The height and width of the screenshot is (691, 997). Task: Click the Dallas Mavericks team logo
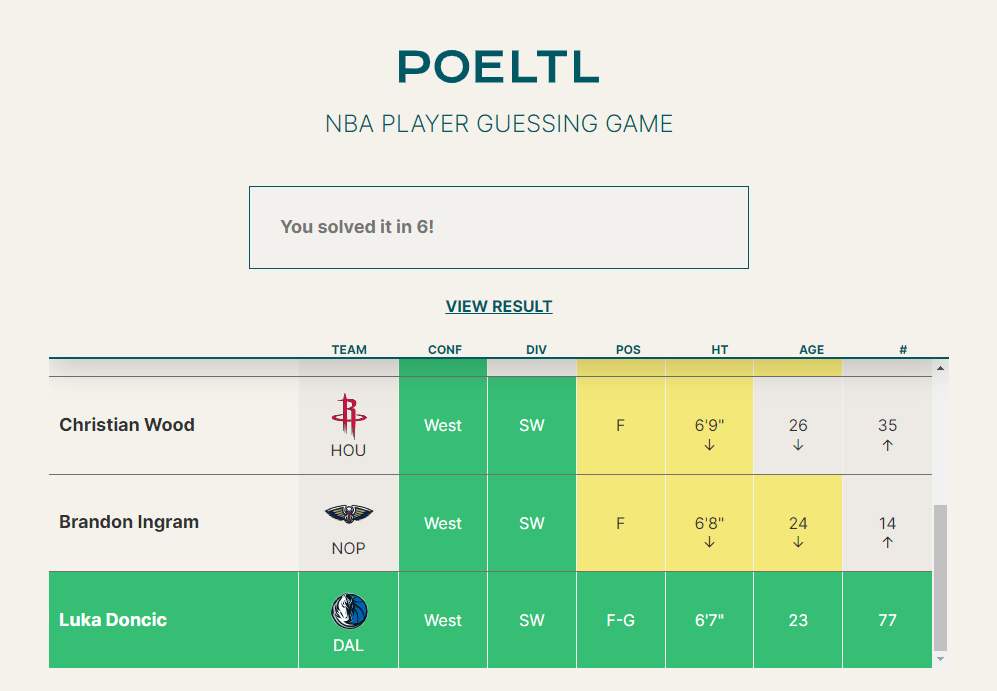click(348, 611)
